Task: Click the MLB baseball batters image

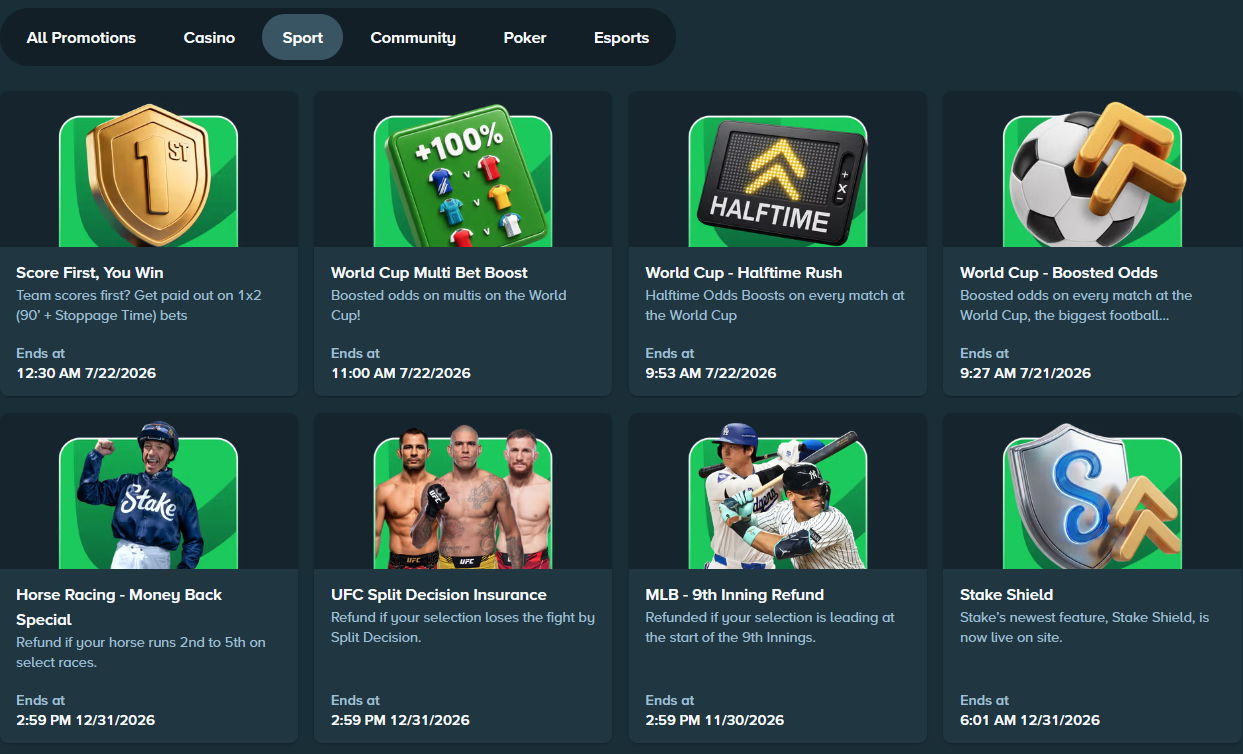Action: pos(778,497)
